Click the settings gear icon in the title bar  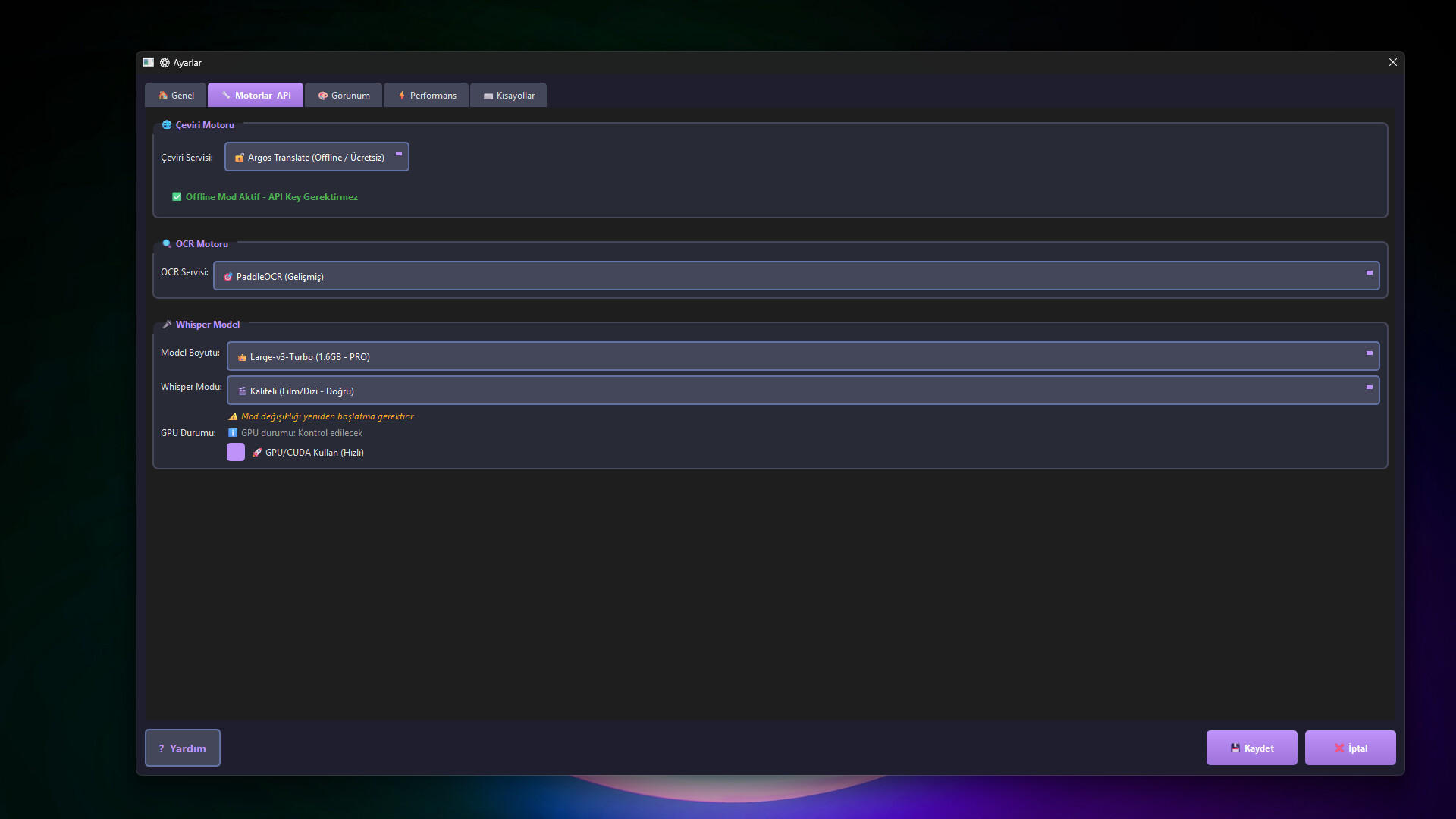coord(165,63)
